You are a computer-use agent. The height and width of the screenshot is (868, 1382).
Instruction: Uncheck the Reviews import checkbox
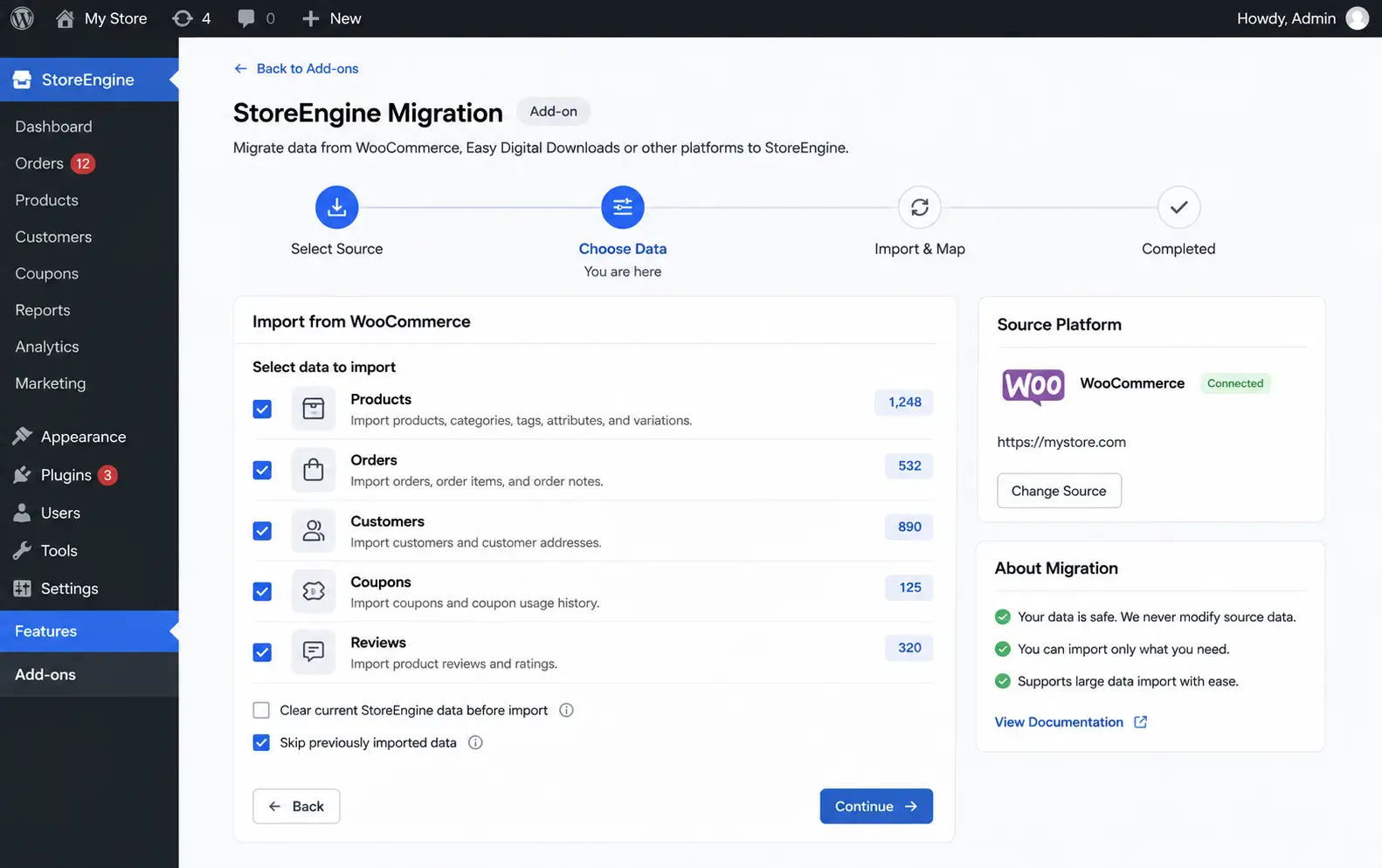click(262, 652)
